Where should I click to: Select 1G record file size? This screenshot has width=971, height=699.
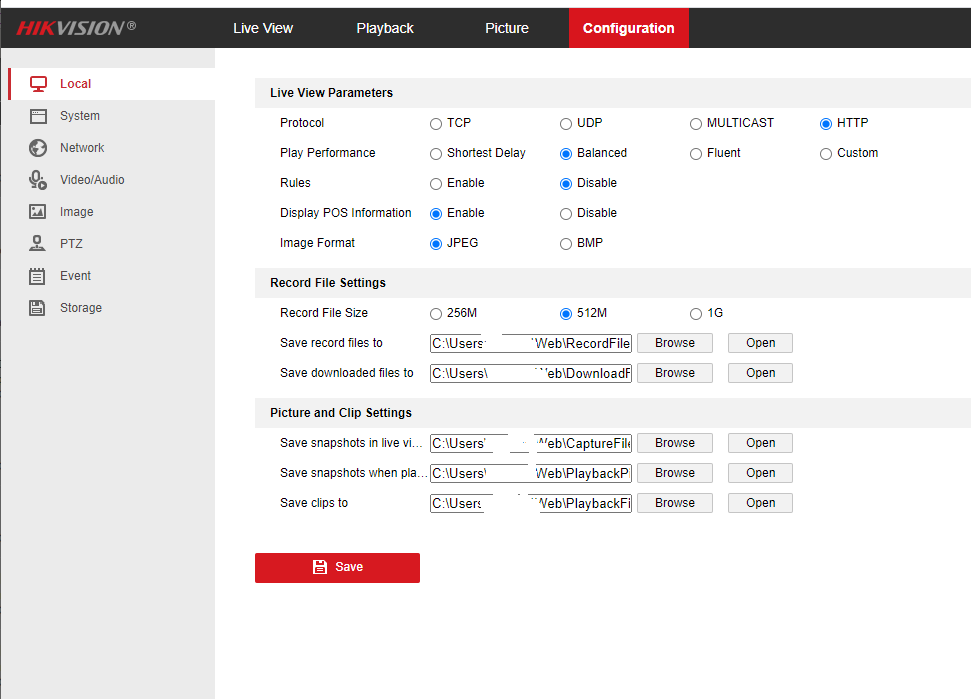pyautogui.click(x=696, y=314)
